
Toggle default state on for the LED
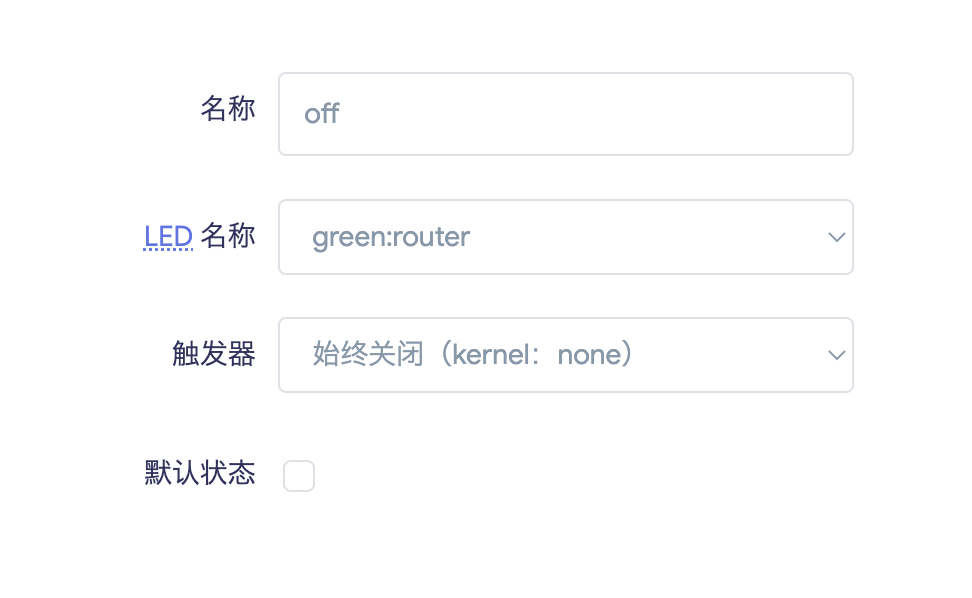click(299, 476)
